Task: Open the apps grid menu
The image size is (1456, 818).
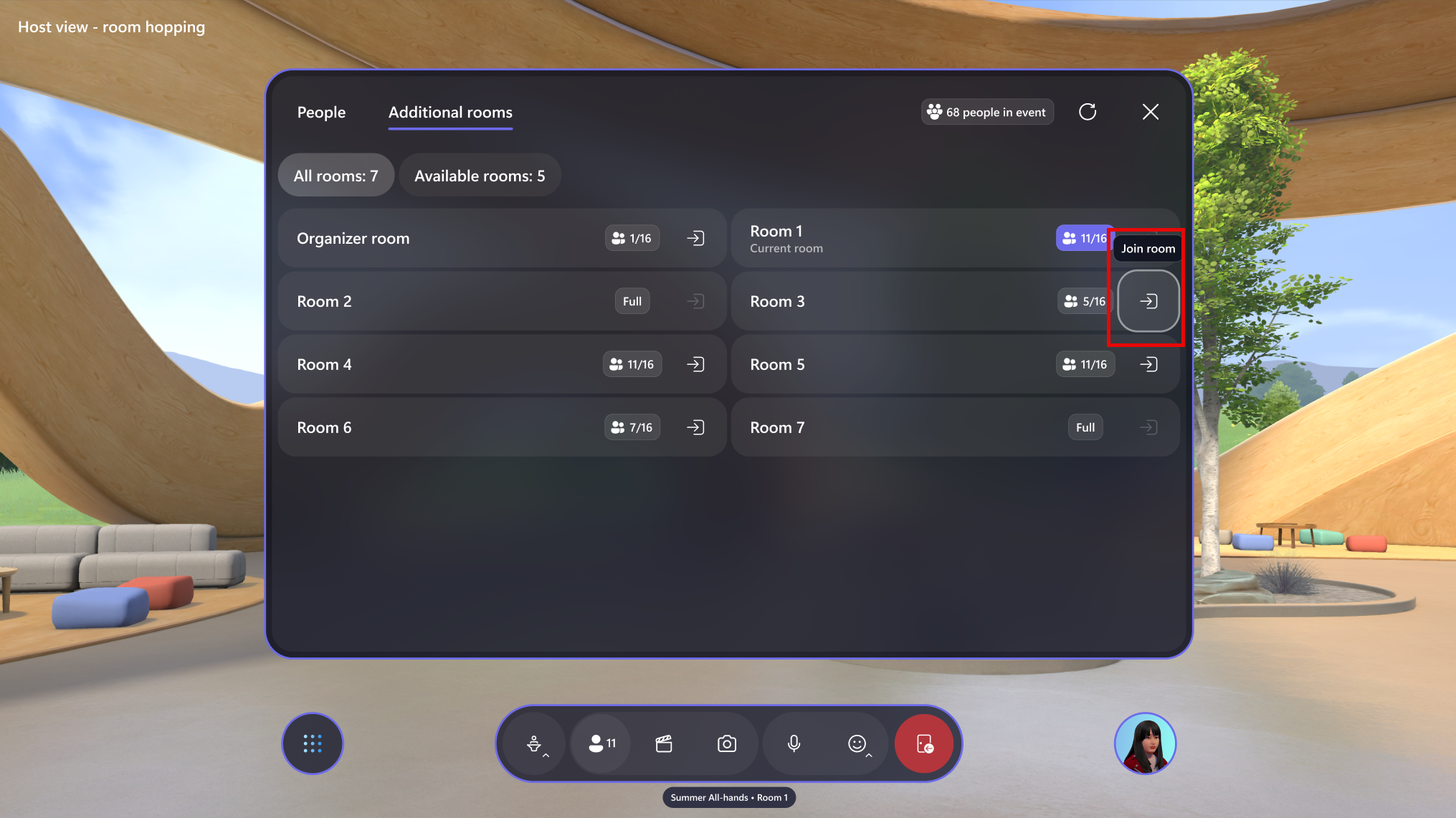Action: pos(312,742)
